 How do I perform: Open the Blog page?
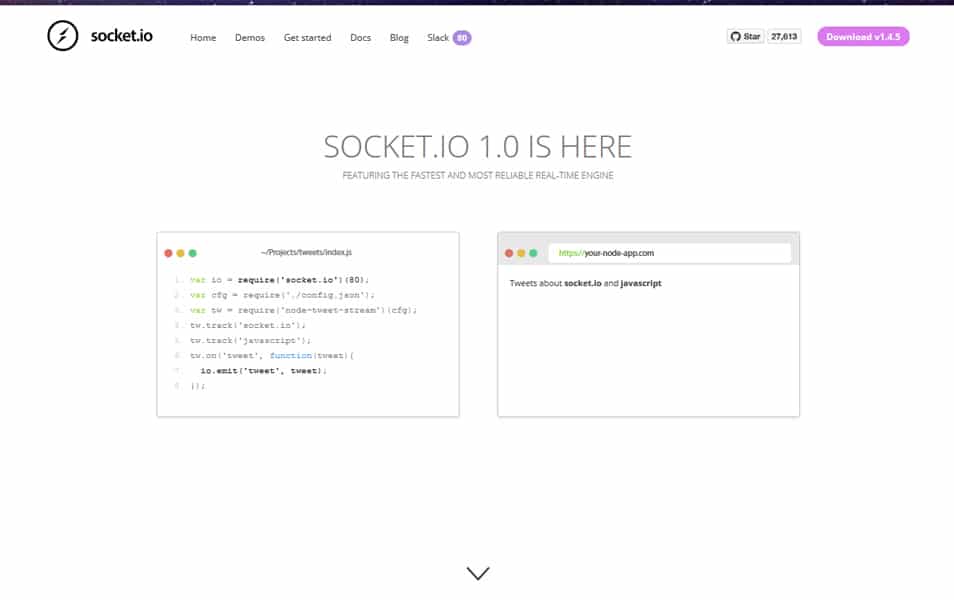tap(399, 37)
